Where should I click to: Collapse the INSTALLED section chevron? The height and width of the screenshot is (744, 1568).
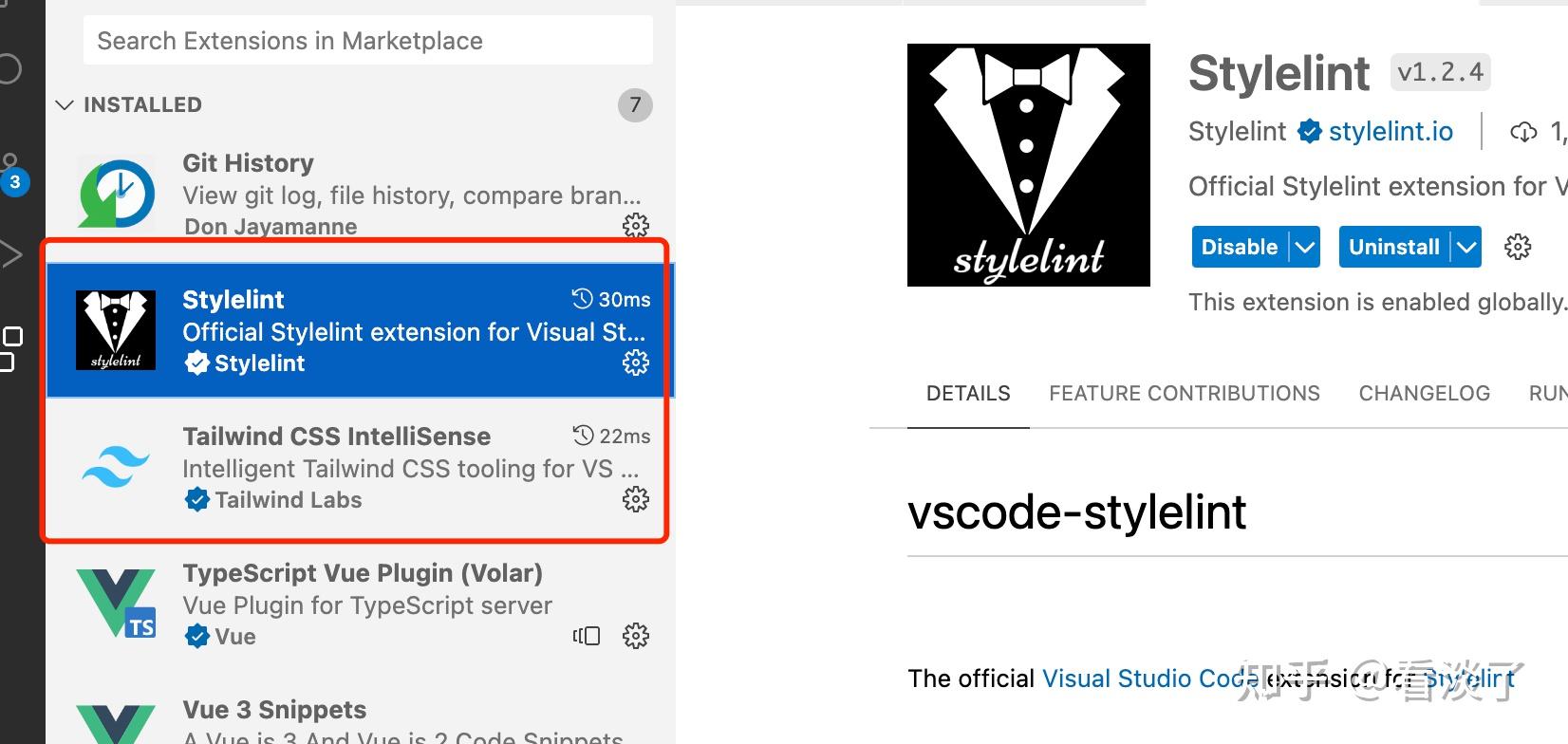65,104
